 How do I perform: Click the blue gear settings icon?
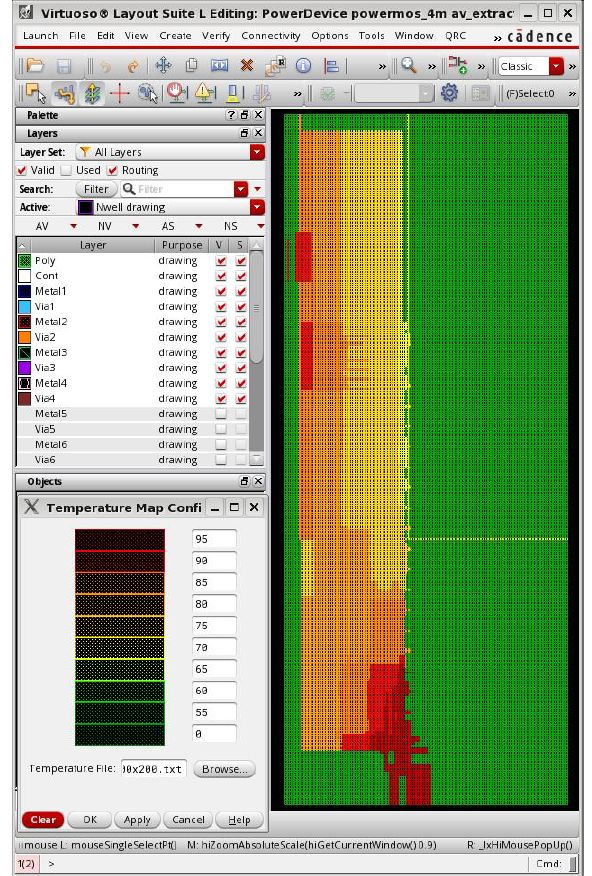point(449,93)
